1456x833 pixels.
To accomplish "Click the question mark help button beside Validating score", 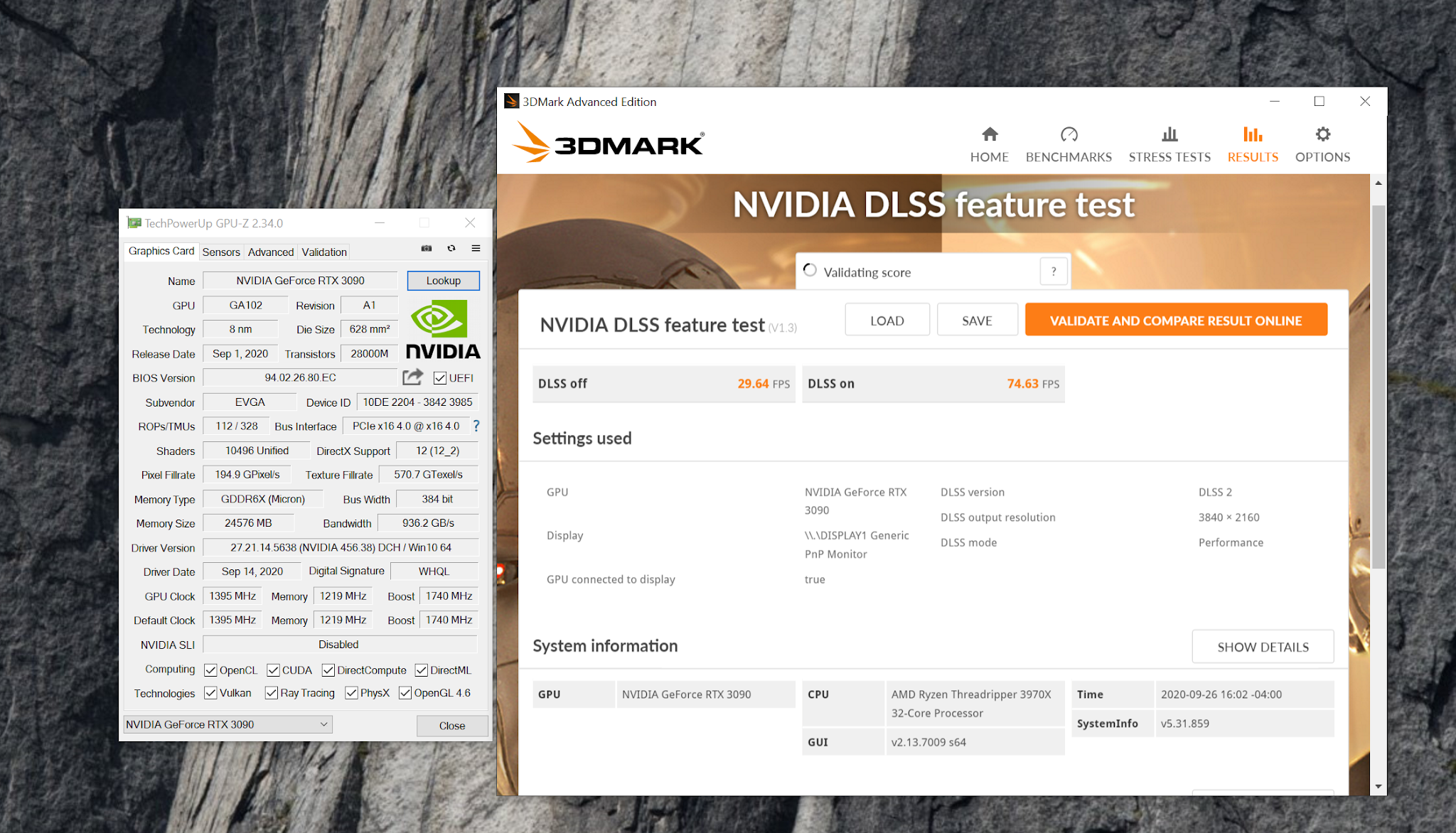I will pos(1054,272).
